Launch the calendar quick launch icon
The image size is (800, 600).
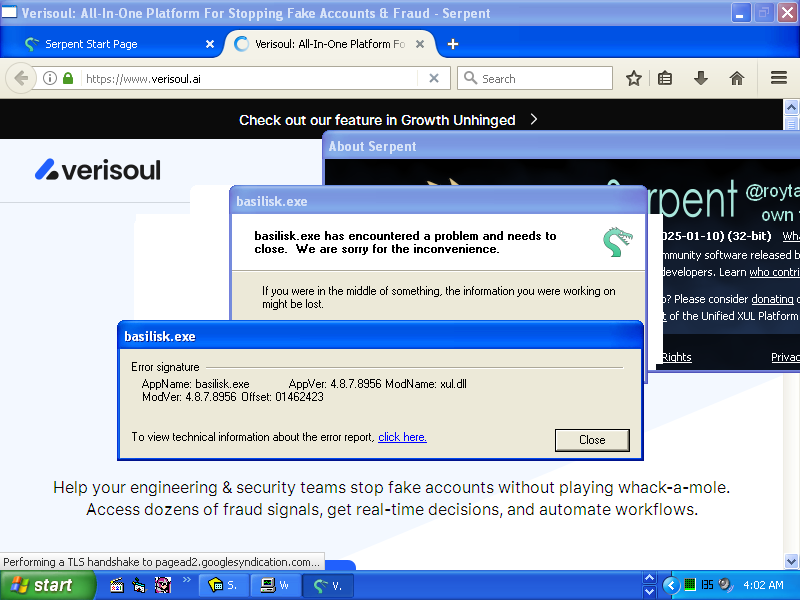coord(117,585)
